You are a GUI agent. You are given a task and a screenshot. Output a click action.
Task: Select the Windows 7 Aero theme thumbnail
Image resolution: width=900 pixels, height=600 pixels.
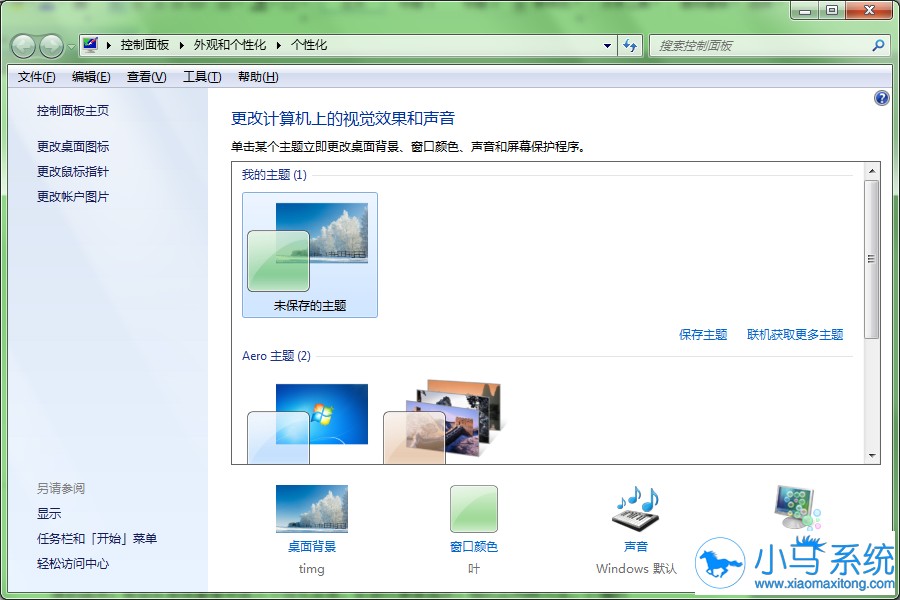308,424
